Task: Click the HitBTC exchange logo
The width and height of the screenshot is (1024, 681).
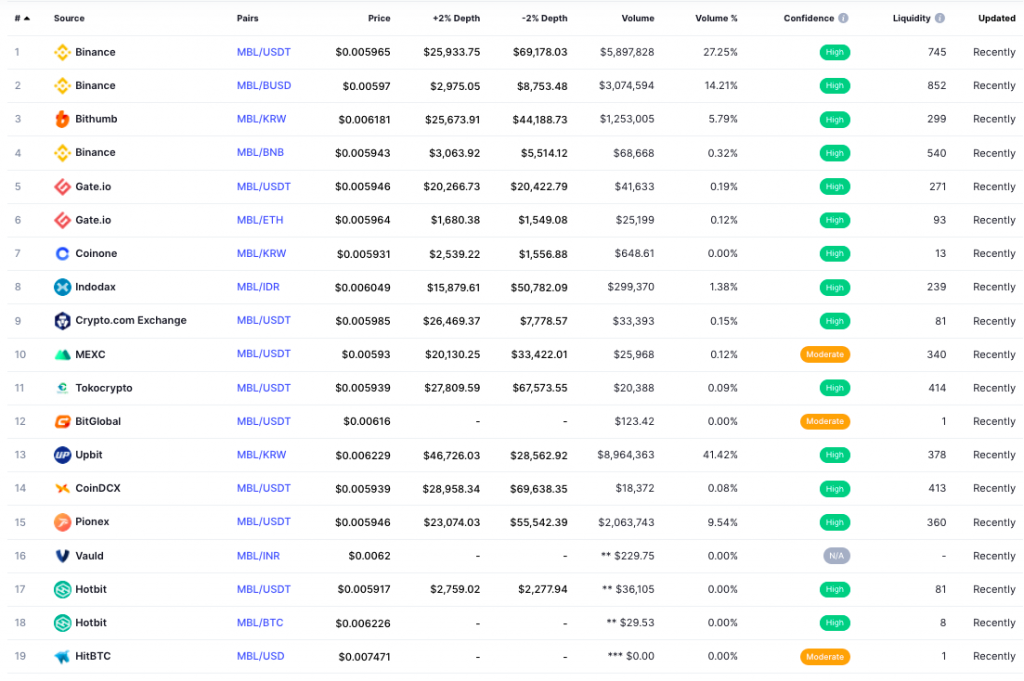Action: pos(62,656)
